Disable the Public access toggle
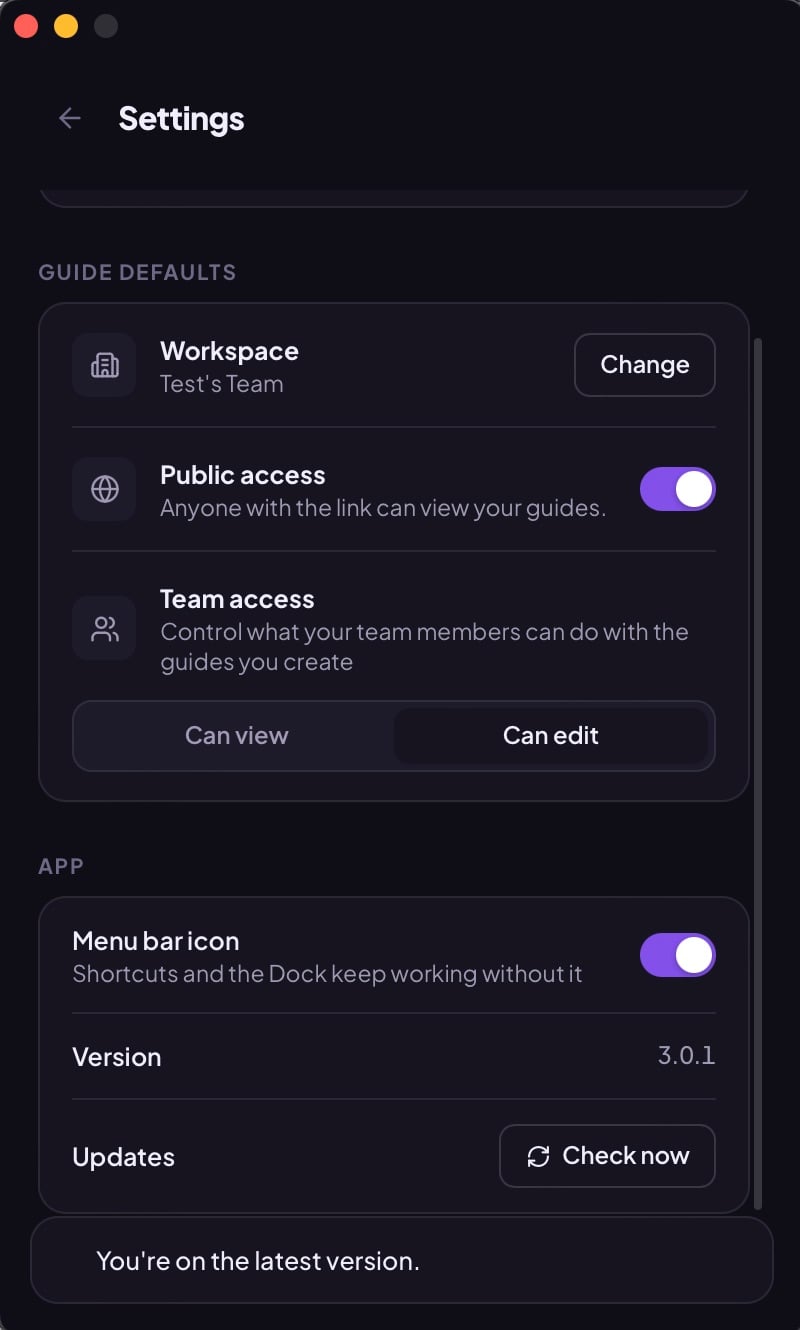This screenshot has height=1330, width=800. [x=677, y=489]
